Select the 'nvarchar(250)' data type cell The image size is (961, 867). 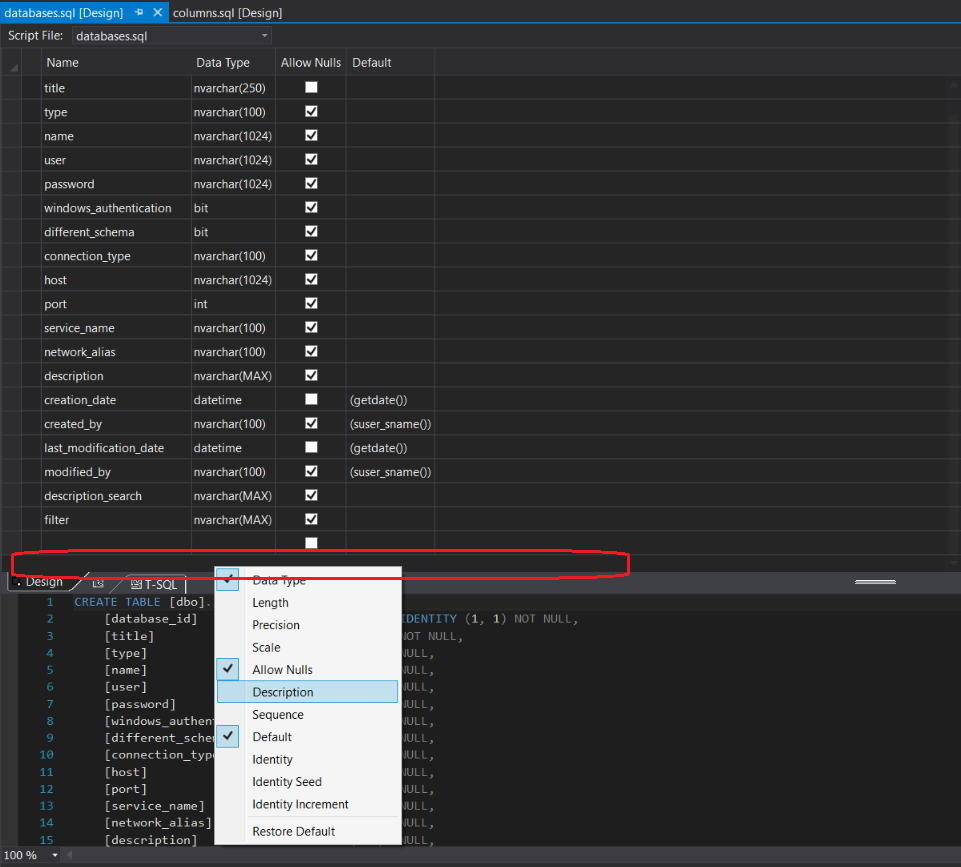click(234, 88)
